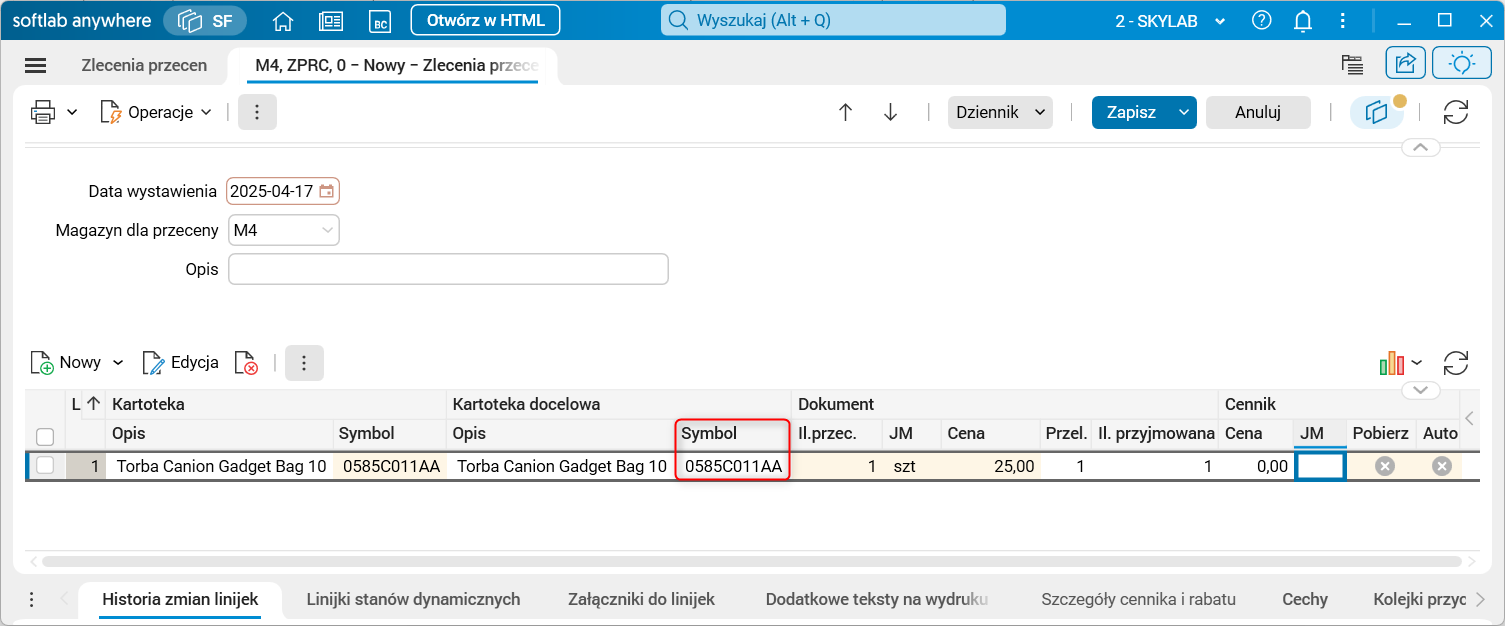Refresh the grid with refresh icon

tap(1455, 362)
